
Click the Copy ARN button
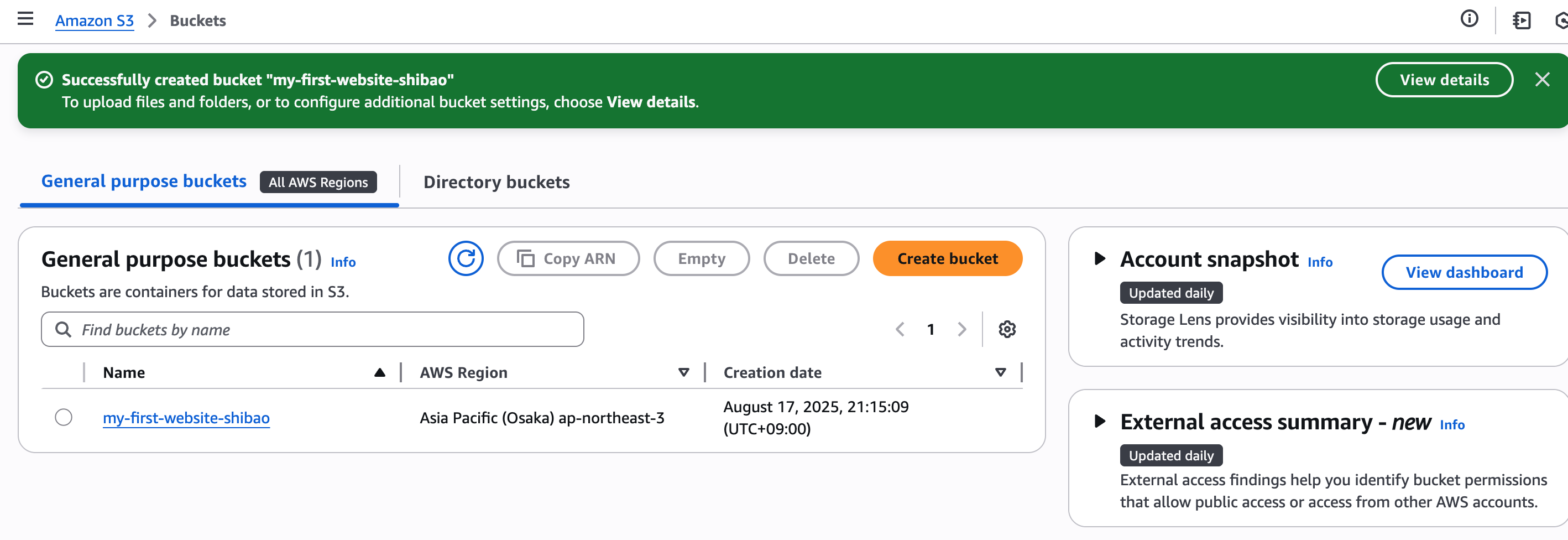tap(568, 259)
